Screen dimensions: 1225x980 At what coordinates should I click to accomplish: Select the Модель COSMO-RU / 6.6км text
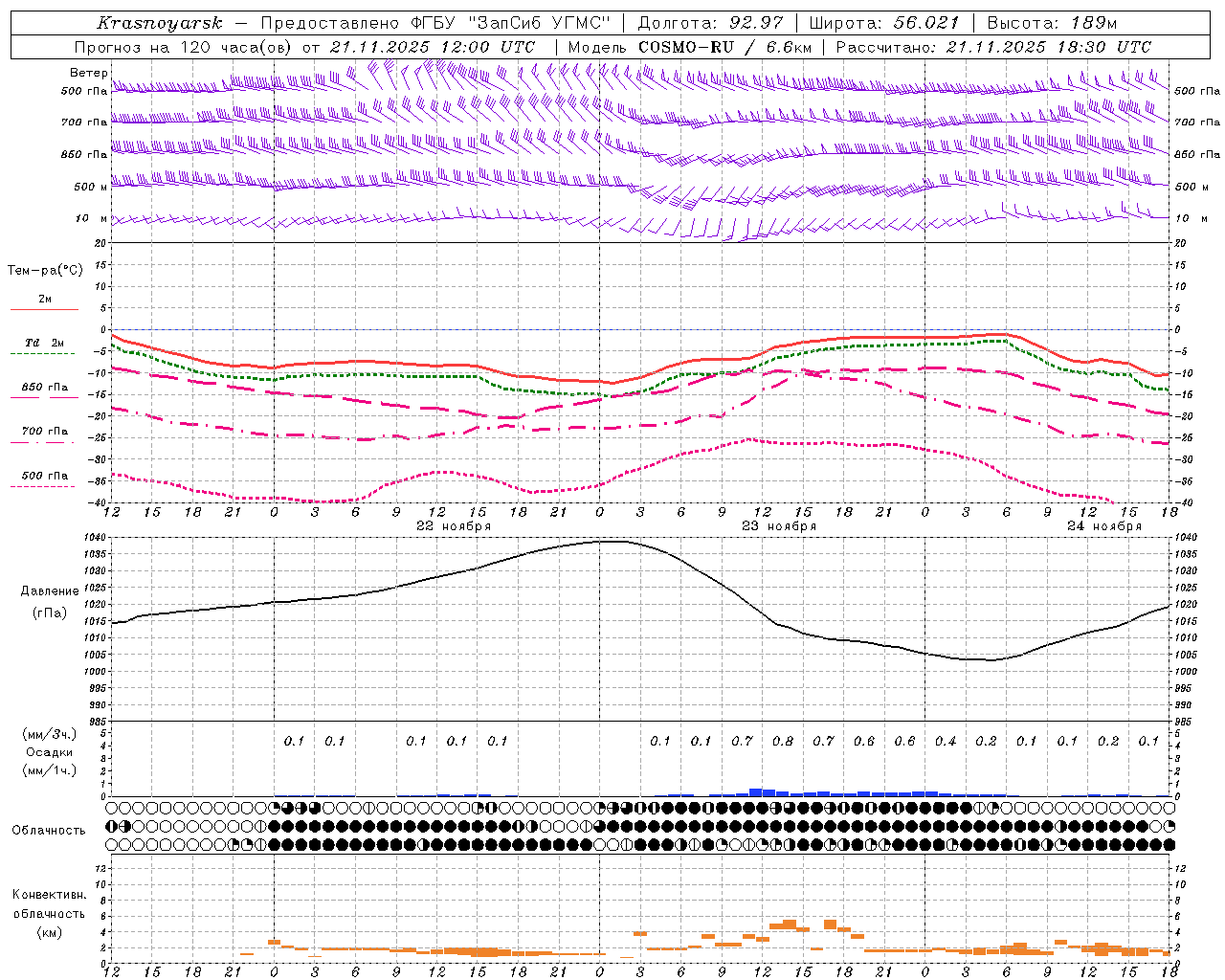point(690,47)
